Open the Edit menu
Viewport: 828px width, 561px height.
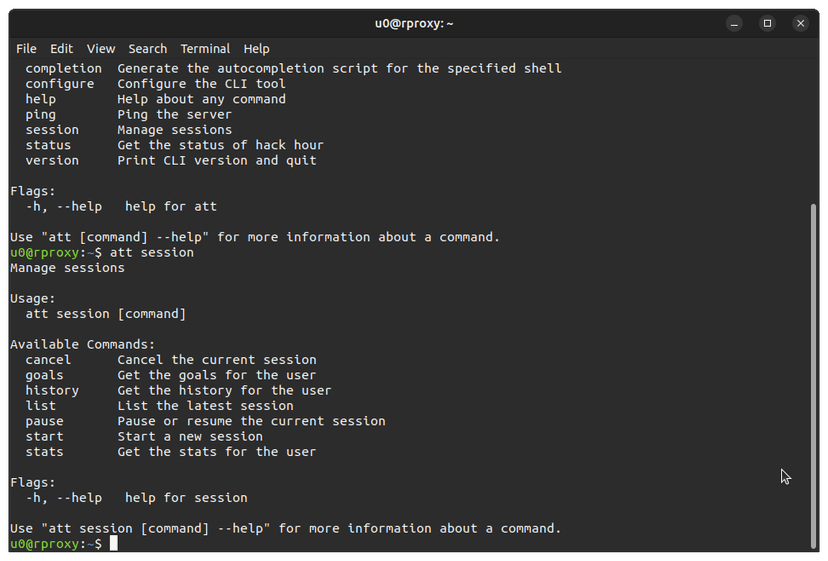click(x=62, y=48)
